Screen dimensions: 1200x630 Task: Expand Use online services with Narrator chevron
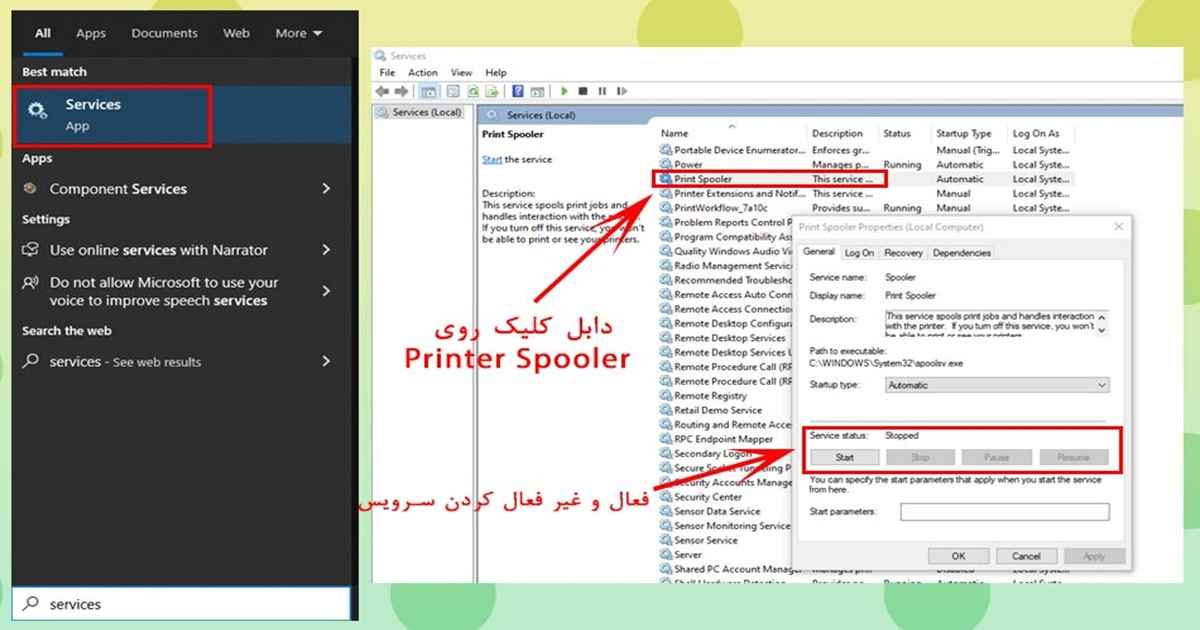[x=326, y=250]
